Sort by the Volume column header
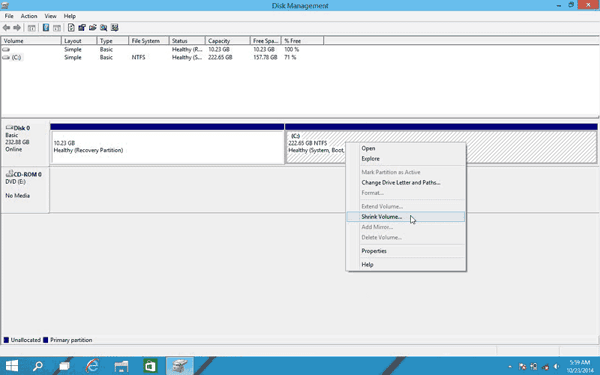The height and width of the screenshot is (375, 600). 31,41
